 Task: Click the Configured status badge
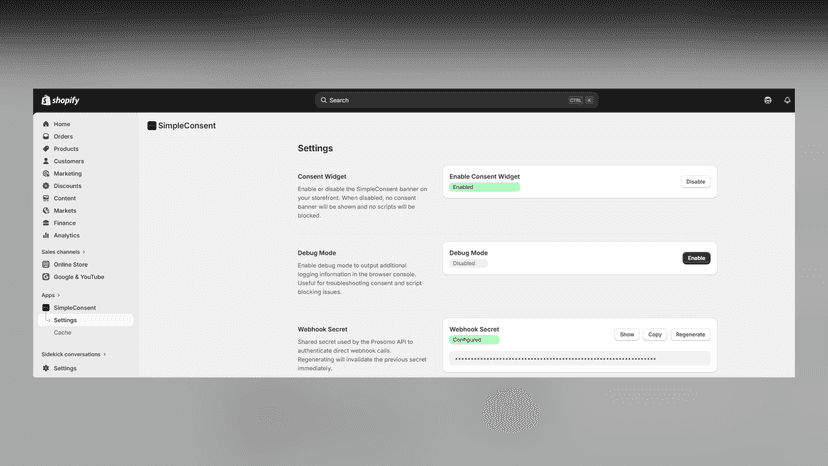point(474,340)
